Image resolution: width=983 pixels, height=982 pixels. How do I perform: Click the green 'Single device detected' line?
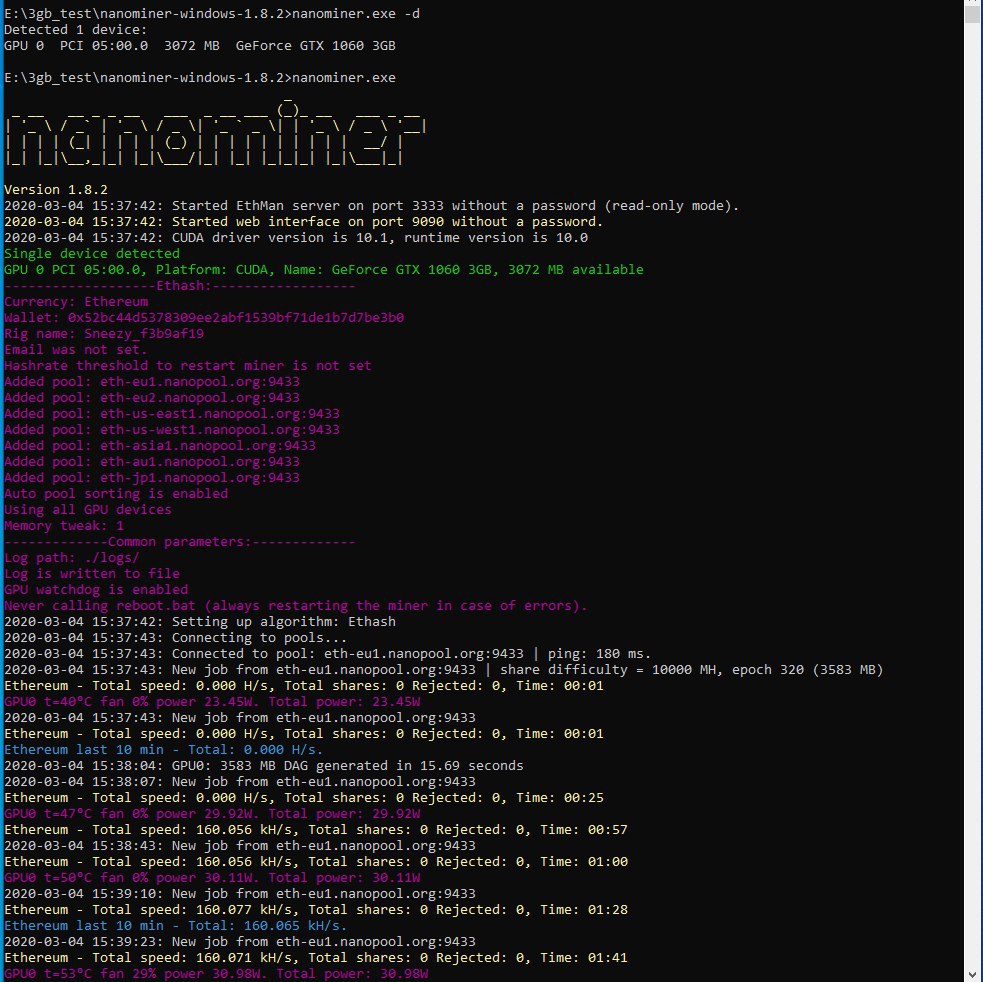(92, 253)
